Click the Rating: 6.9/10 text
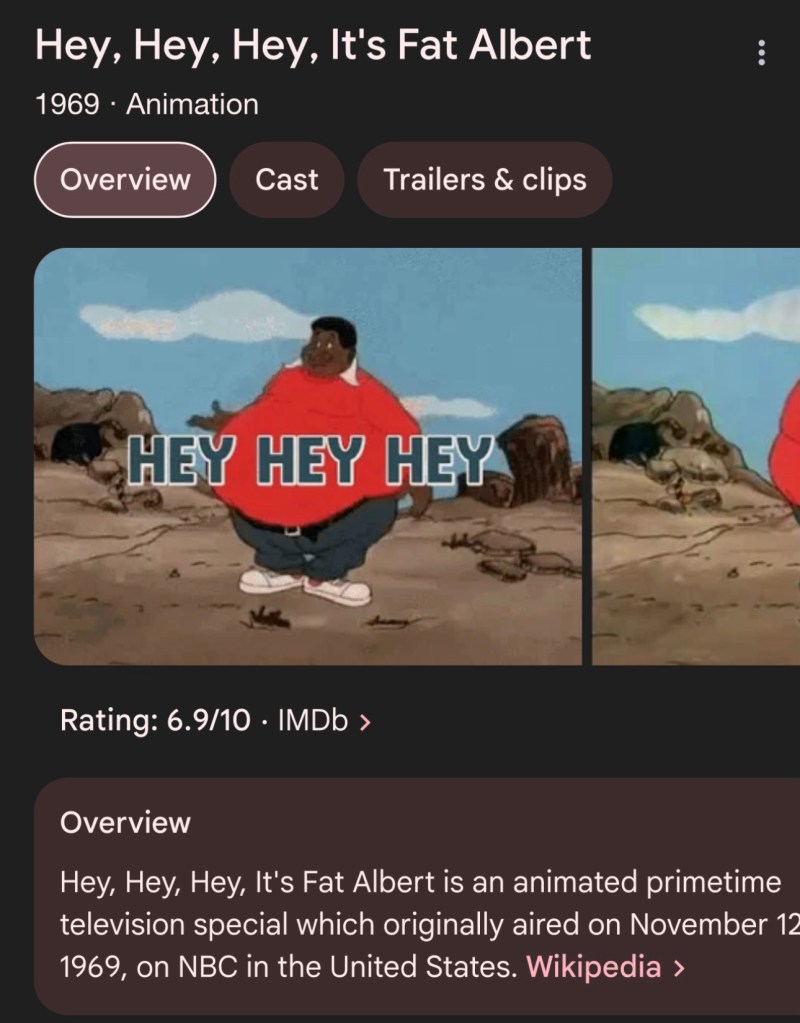800x1023 pixels. point(155,720)
